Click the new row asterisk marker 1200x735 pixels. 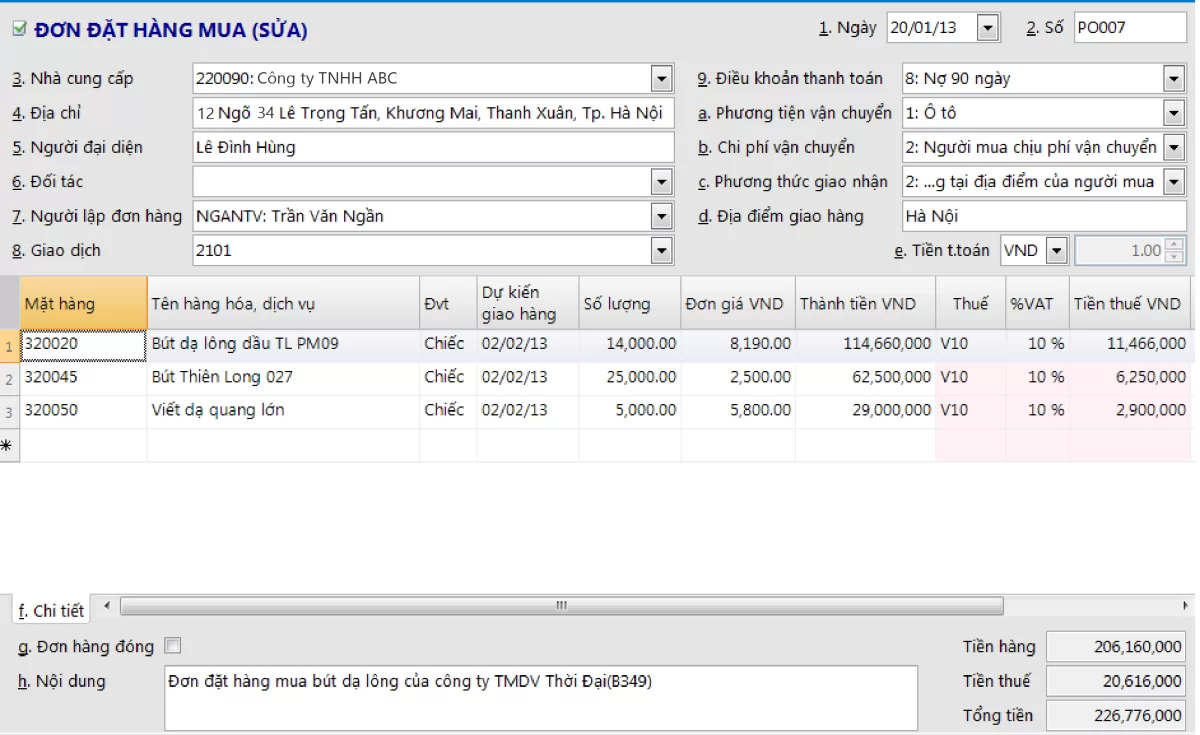tap(9, 446)
